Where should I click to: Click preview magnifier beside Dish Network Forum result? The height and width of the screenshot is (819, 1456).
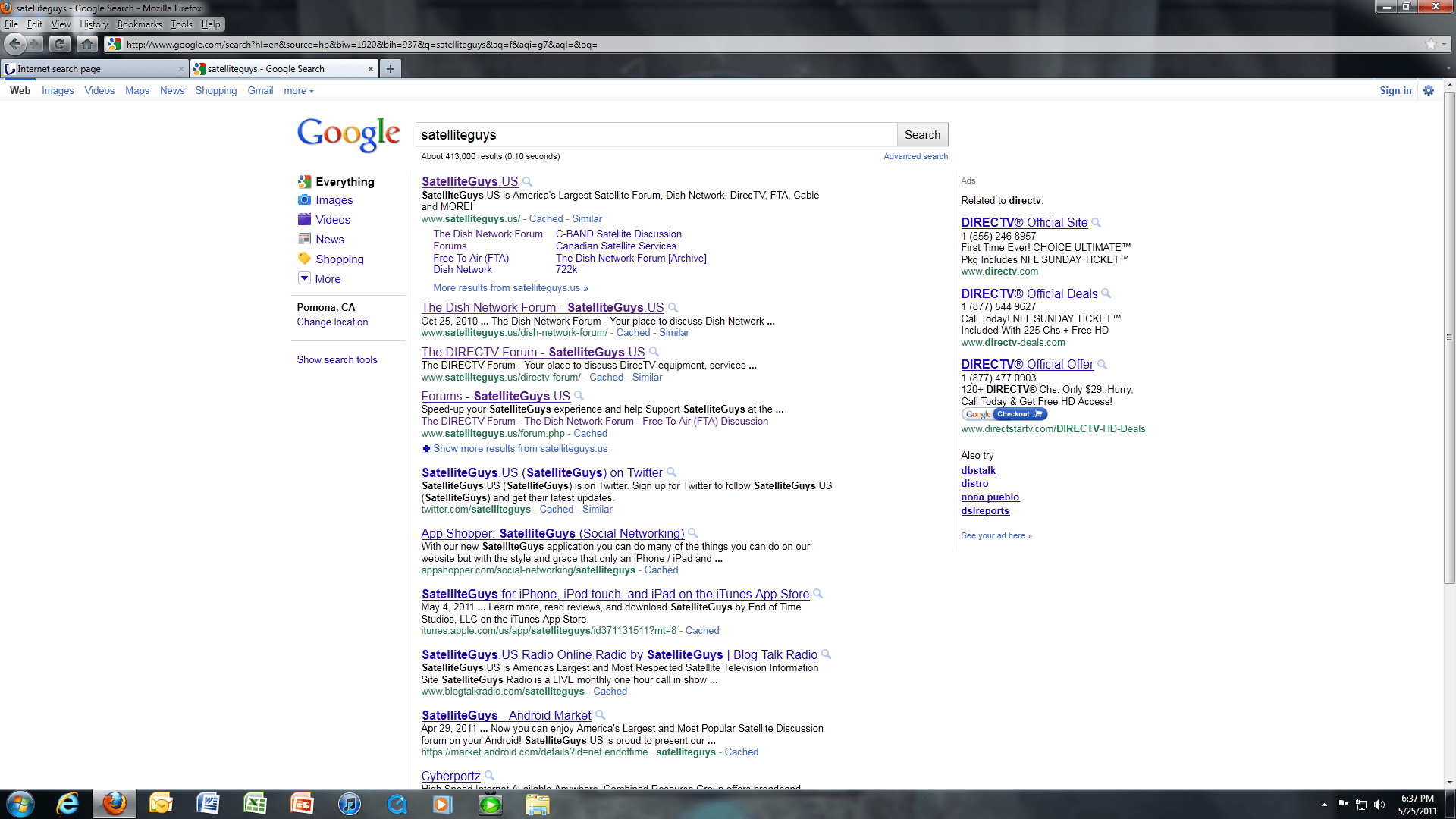(x=673, y=308)
